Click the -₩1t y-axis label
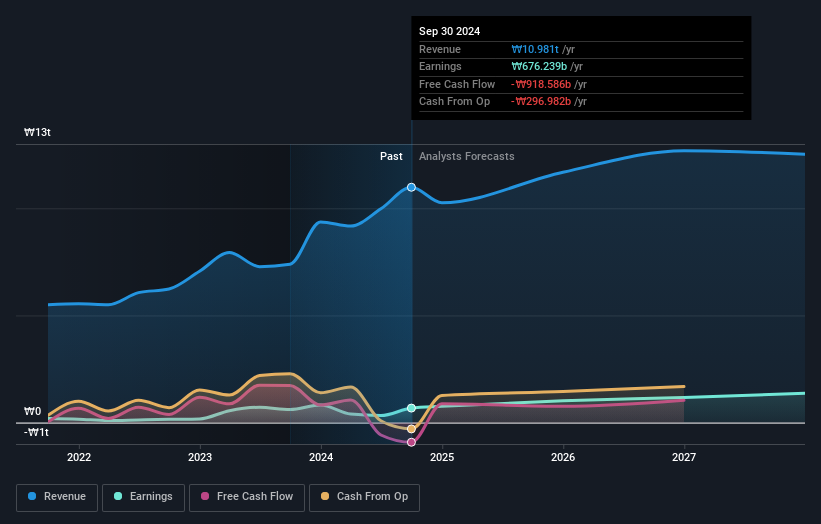The width and height of the screenshot is (821, 524). 36,432
